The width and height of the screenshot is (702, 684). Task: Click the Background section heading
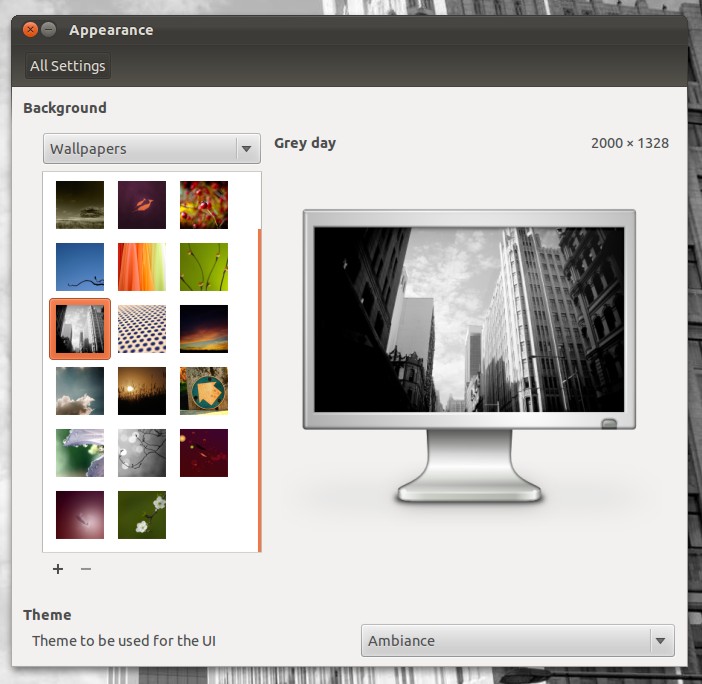pos(65,108)
